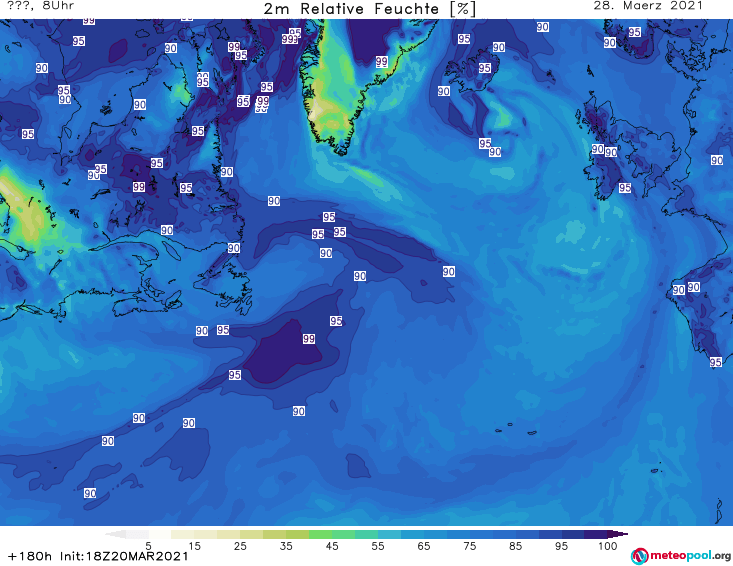733x566 pixels.
Task: Click the '99' label inside the dark Atlantic blob
Action: point(309,339)
